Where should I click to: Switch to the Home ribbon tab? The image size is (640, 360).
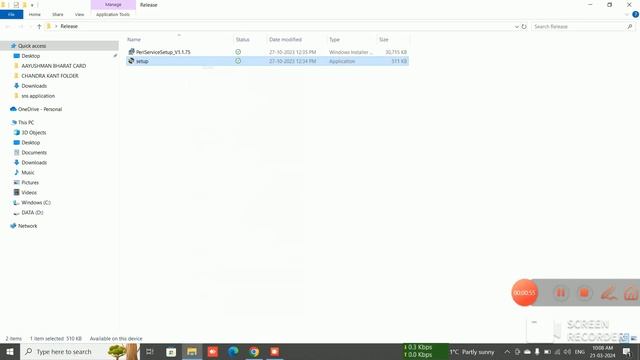[x=35, y=14]
